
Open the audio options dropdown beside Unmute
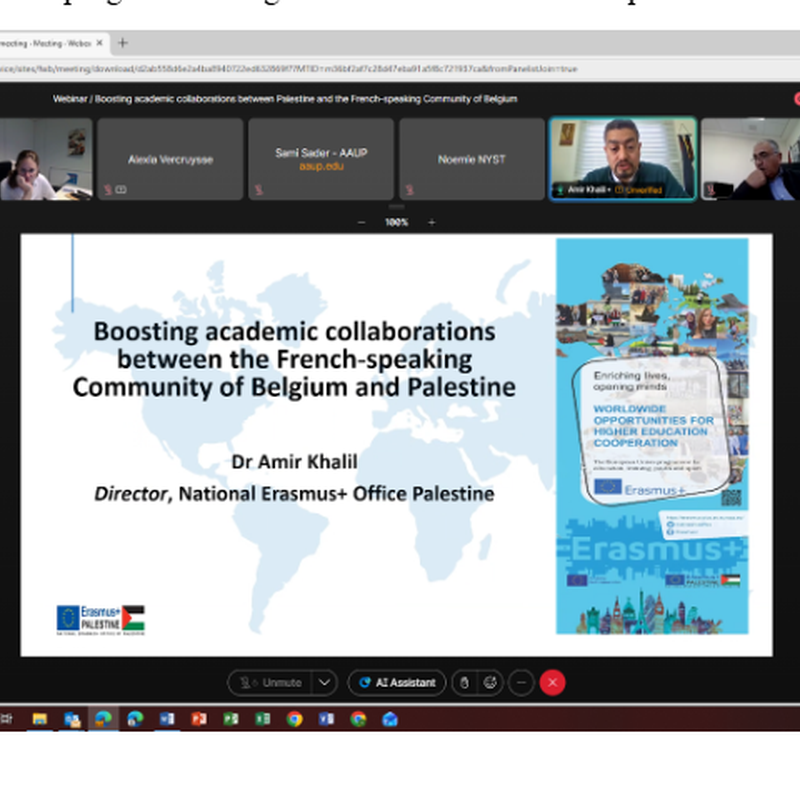point(324,682)
